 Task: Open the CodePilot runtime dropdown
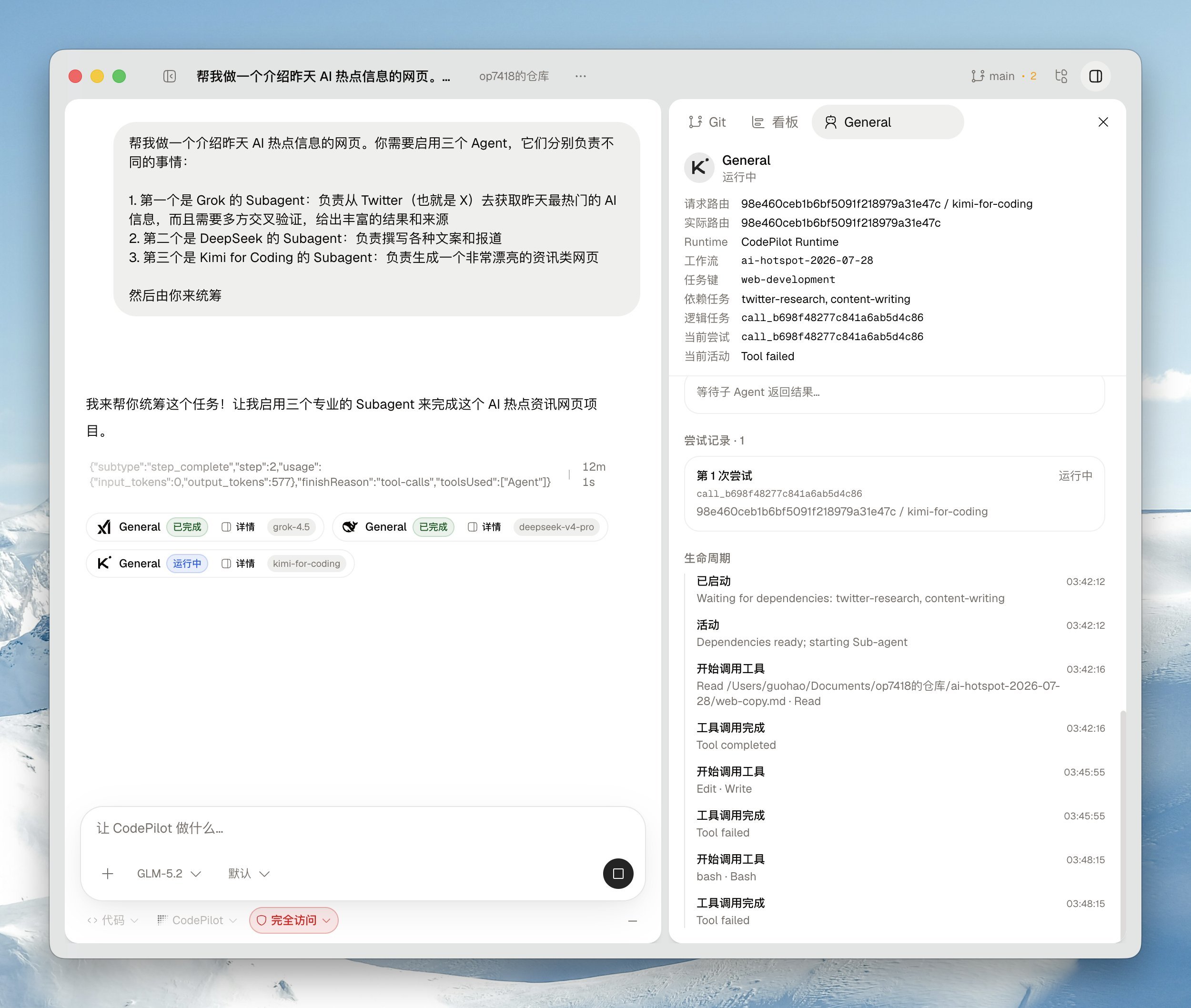pos(197,920)
